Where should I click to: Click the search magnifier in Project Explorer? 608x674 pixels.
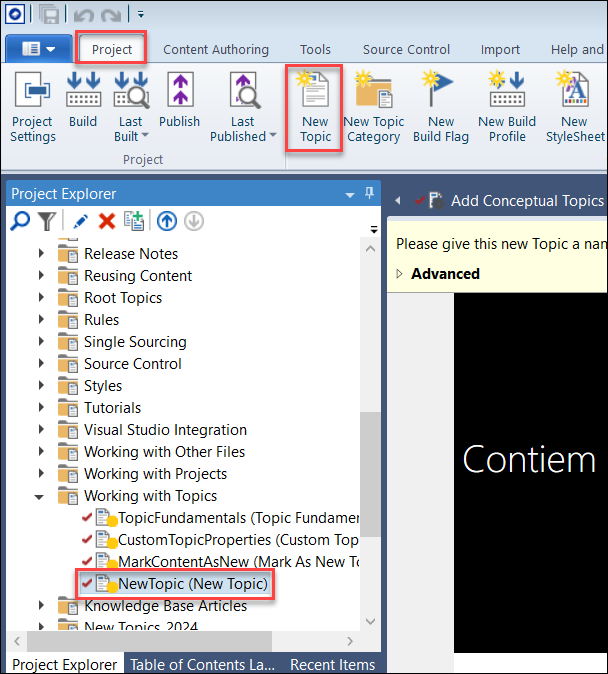tap(20, 221)
